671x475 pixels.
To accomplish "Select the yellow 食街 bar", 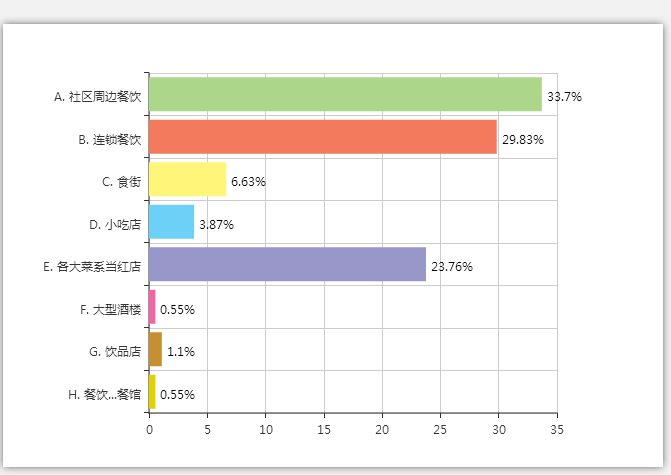I will click(188, 180).
